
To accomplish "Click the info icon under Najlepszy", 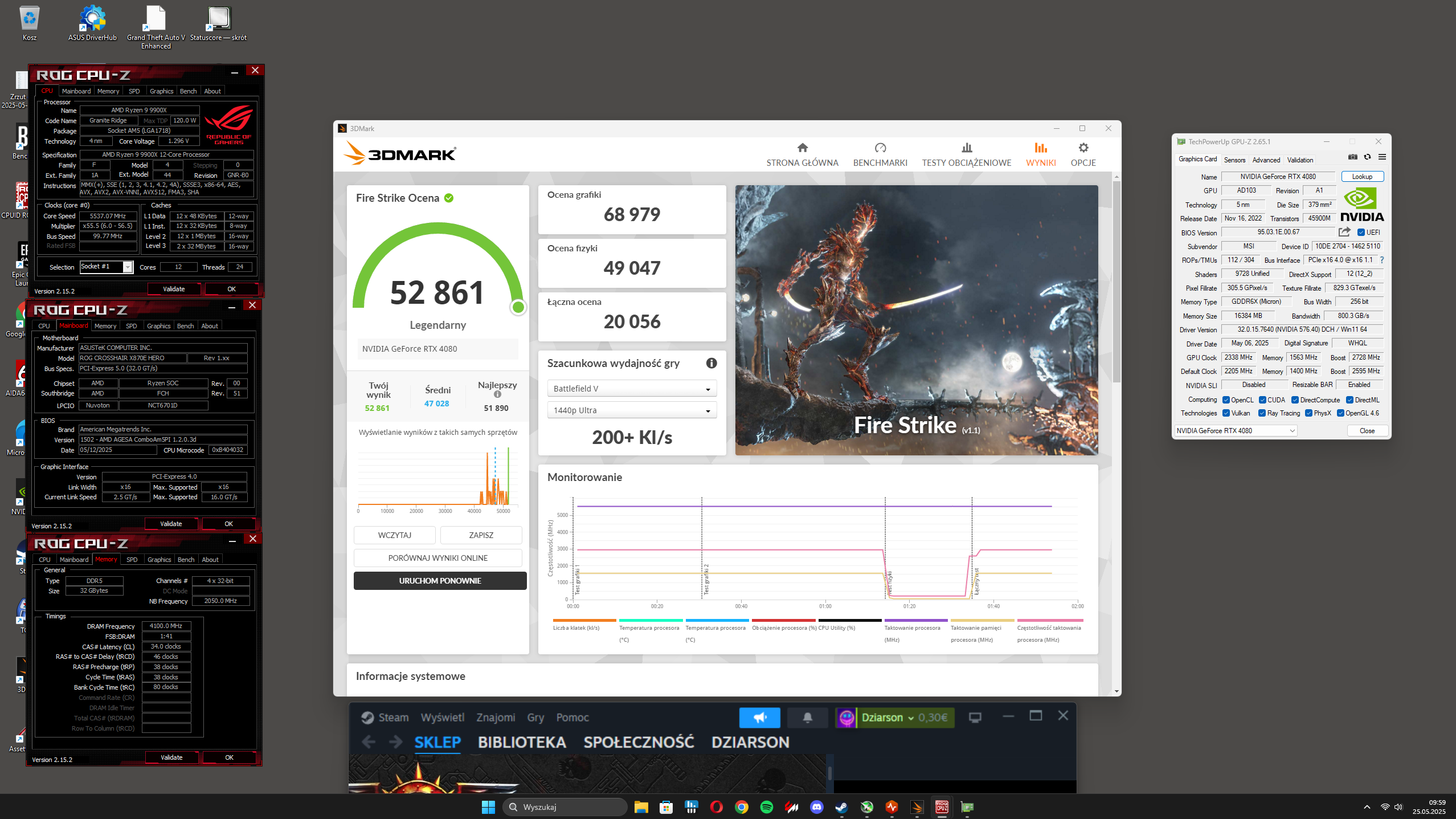I will click(x=497, y=394).
